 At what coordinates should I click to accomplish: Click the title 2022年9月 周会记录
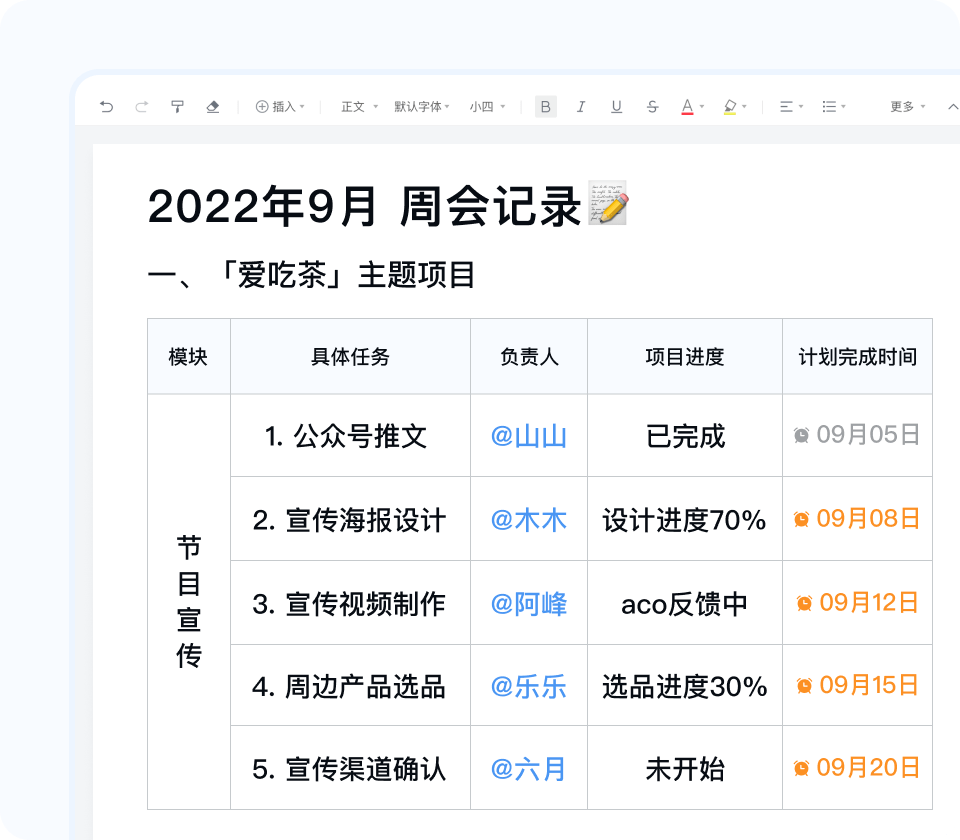[x=364, y=206]
